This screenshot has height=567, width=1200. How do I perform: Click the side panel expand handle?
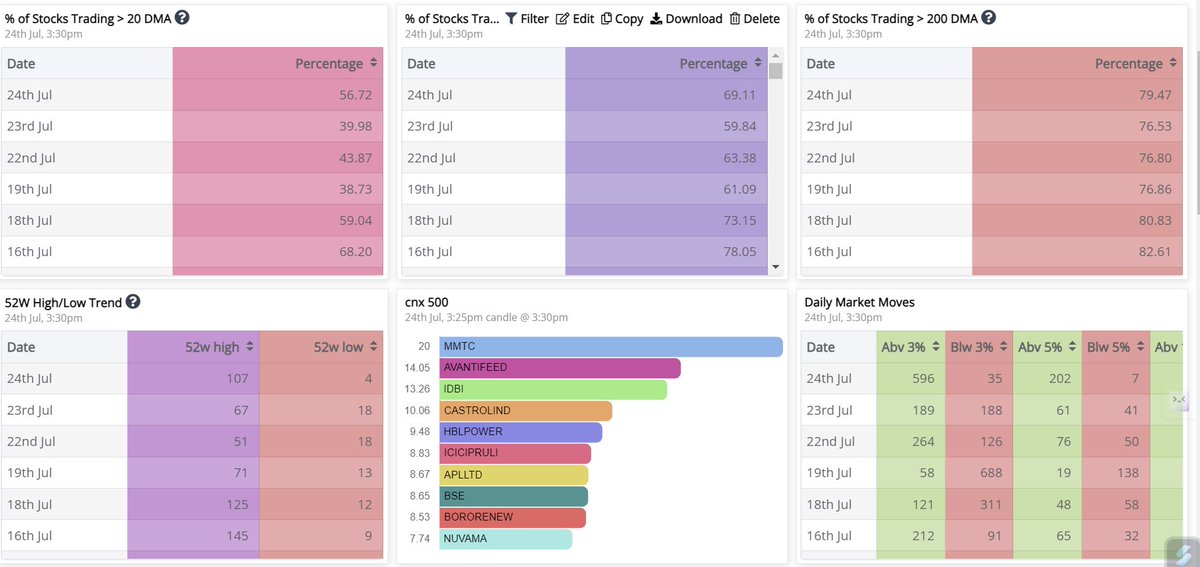click(x=1179, y=400)
